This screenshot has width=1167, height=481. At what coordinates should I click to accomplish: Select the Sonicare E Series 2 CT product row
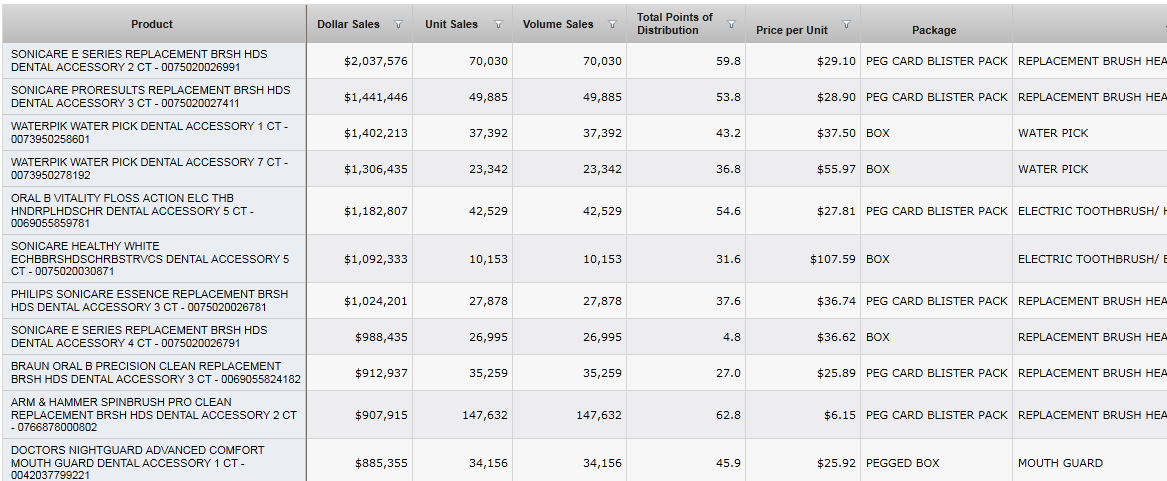[140, 61]
